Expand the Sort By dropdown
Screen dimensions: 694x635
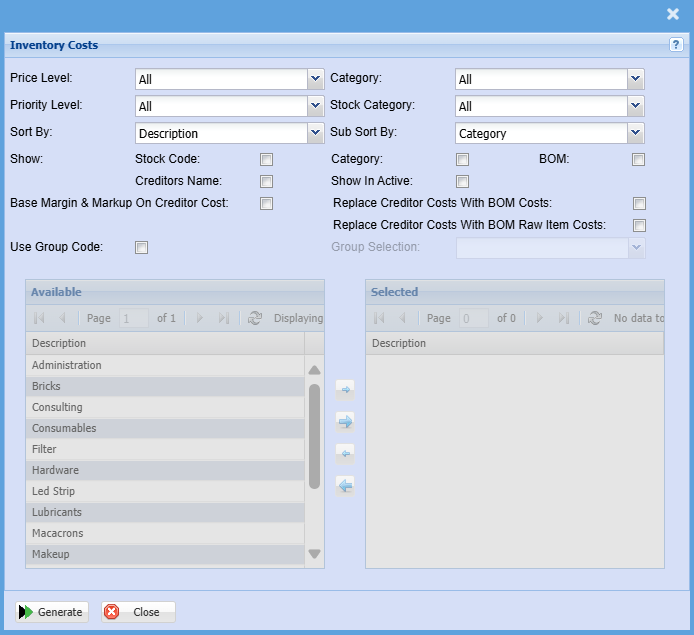[316, 133]
